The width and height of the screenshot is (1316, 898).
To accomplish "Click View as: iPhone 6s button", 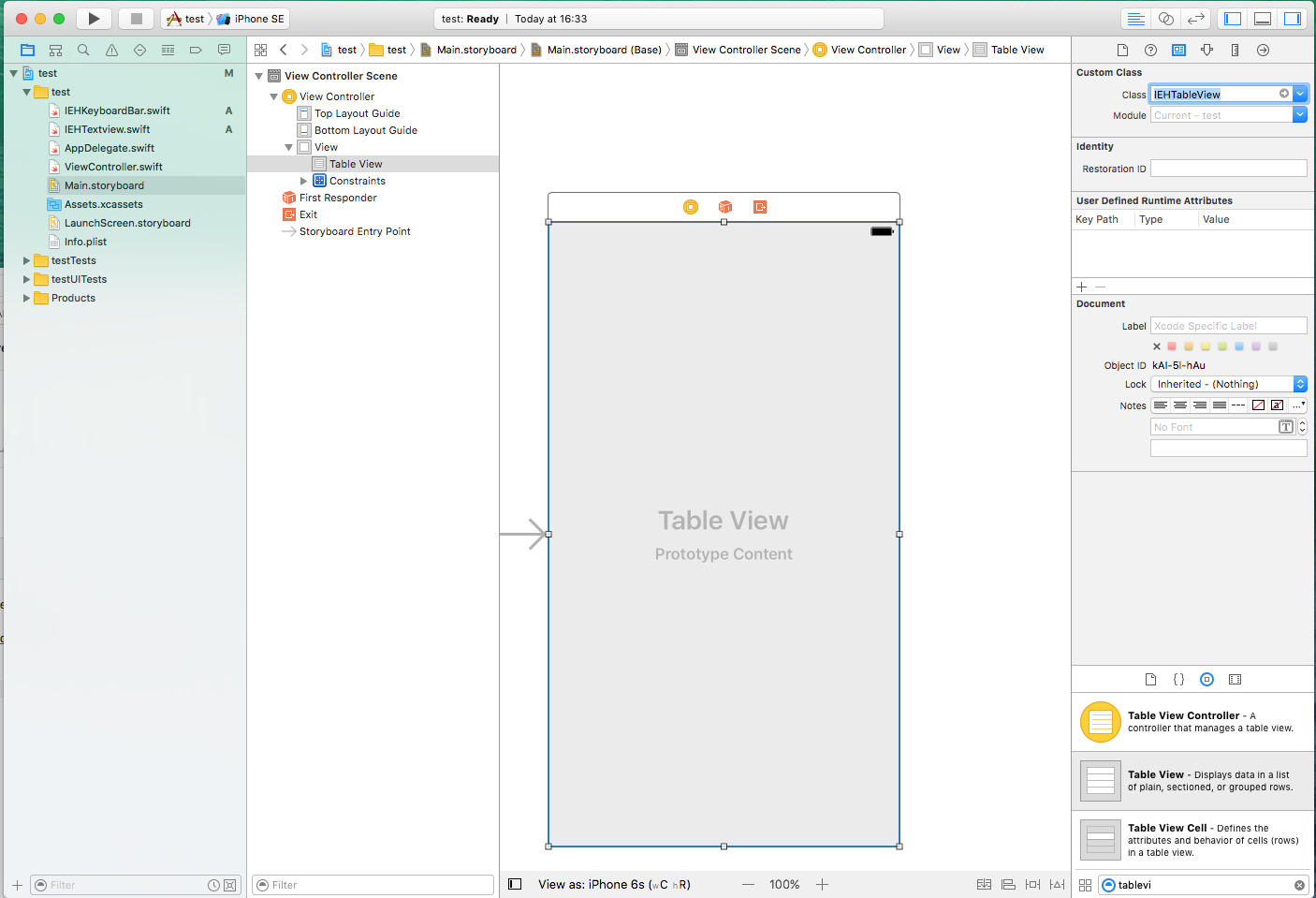I will 614,884.
